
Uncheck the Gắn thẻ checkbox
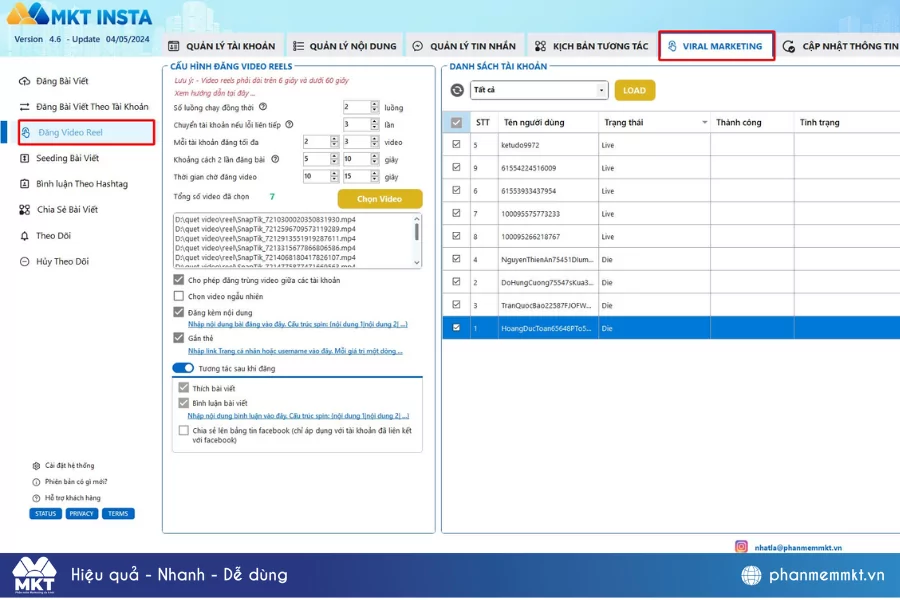(179, 338)
